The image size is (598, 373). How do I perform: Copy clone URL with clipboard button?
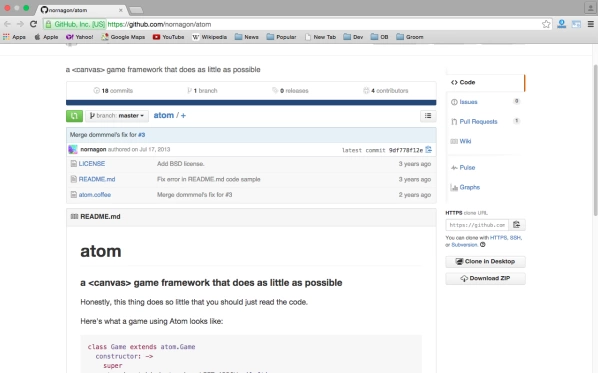coord(517,225)
